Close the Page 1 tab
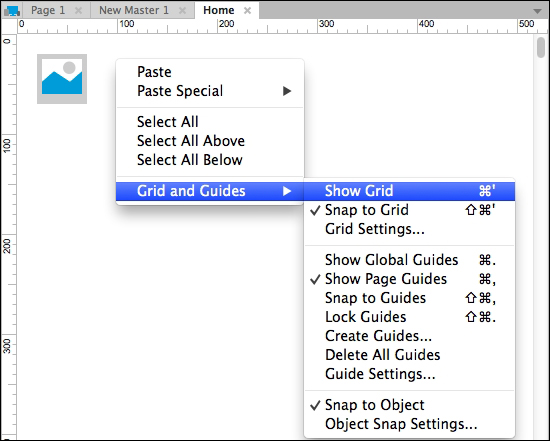 click(x=79, y=11)
